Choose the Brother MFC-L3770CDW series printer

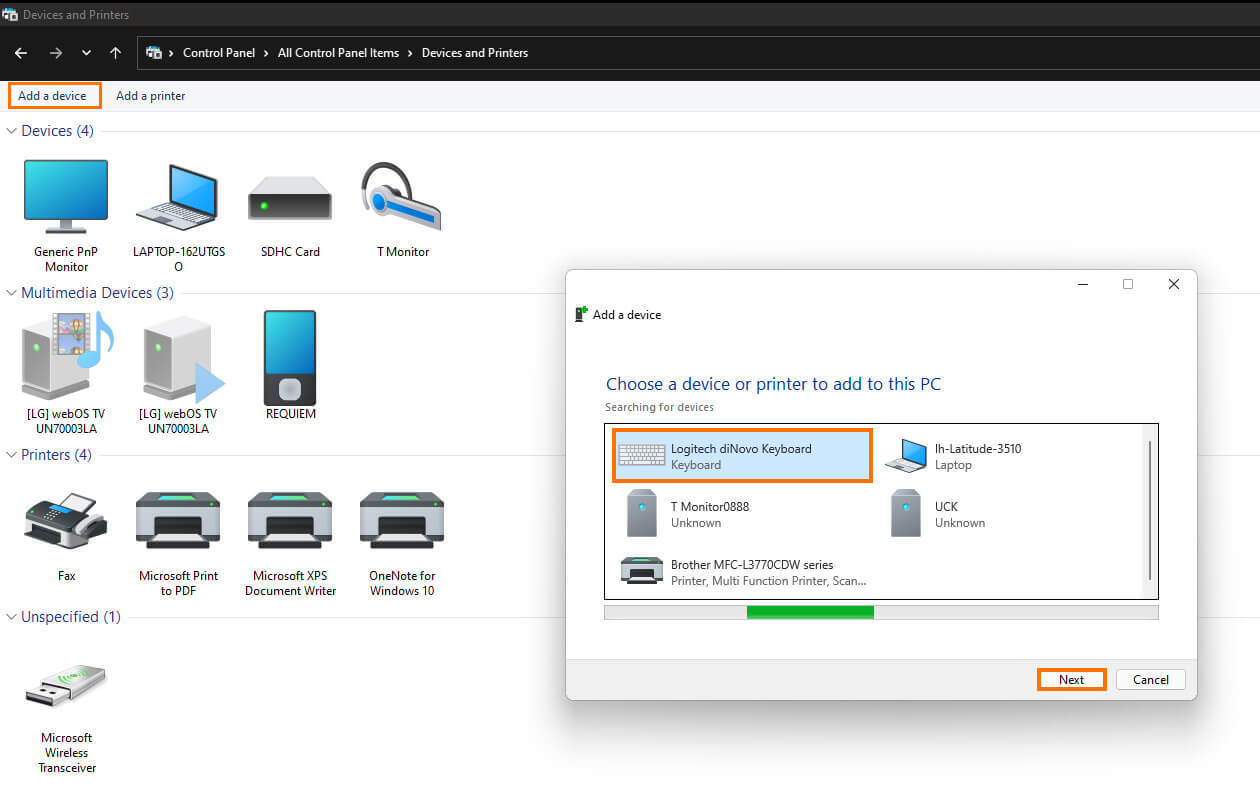click(x=742, y=572)
